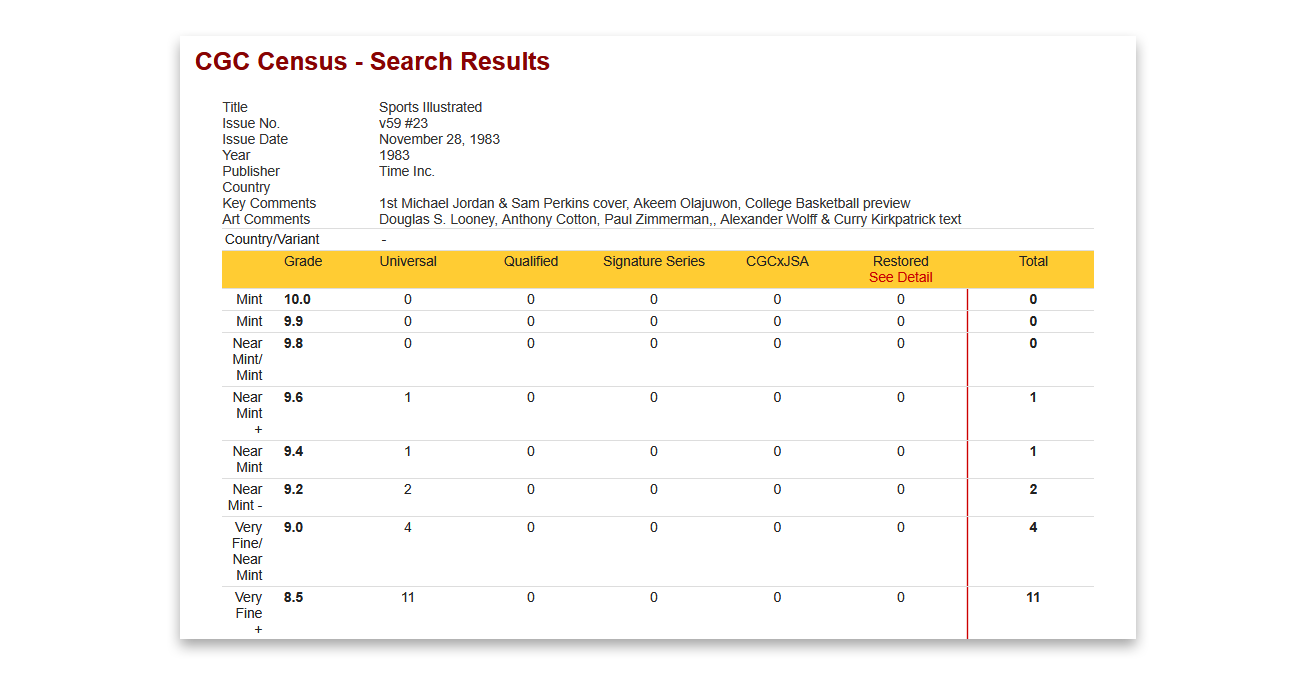Image resolution: width=1316 pixels, height=675 pixels.
Task: Click the Qualified column header
Action: click(531, 261)
